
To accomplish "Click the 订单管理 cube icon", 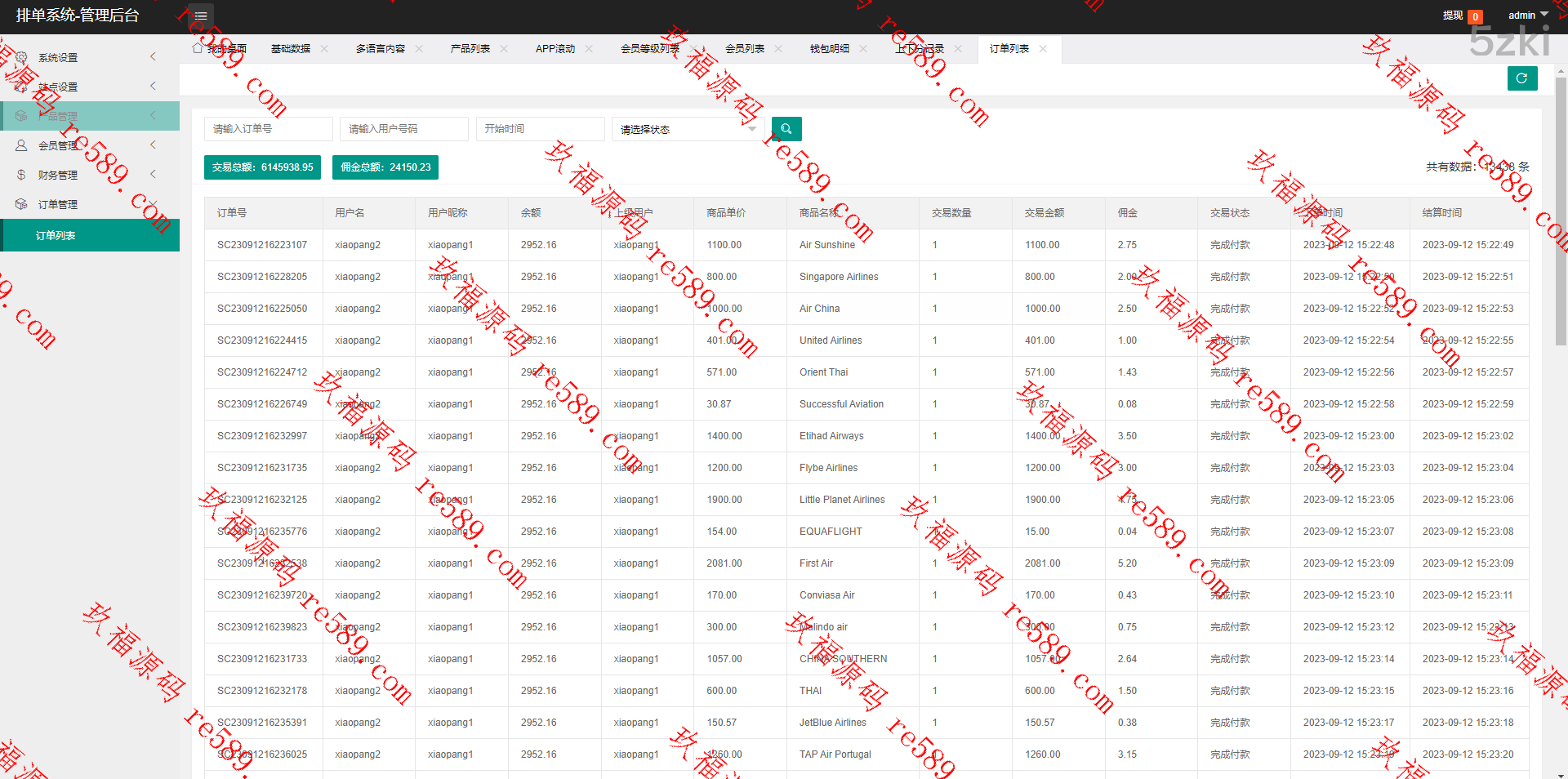I will coord(21,204).
